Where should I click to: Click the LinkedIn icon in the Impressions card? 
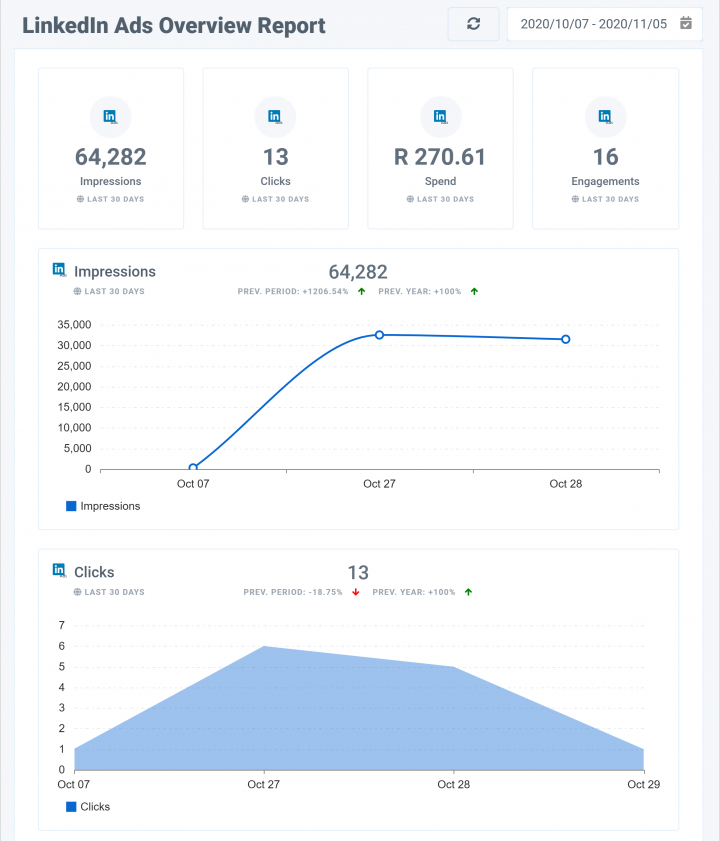tap(110, 116)
